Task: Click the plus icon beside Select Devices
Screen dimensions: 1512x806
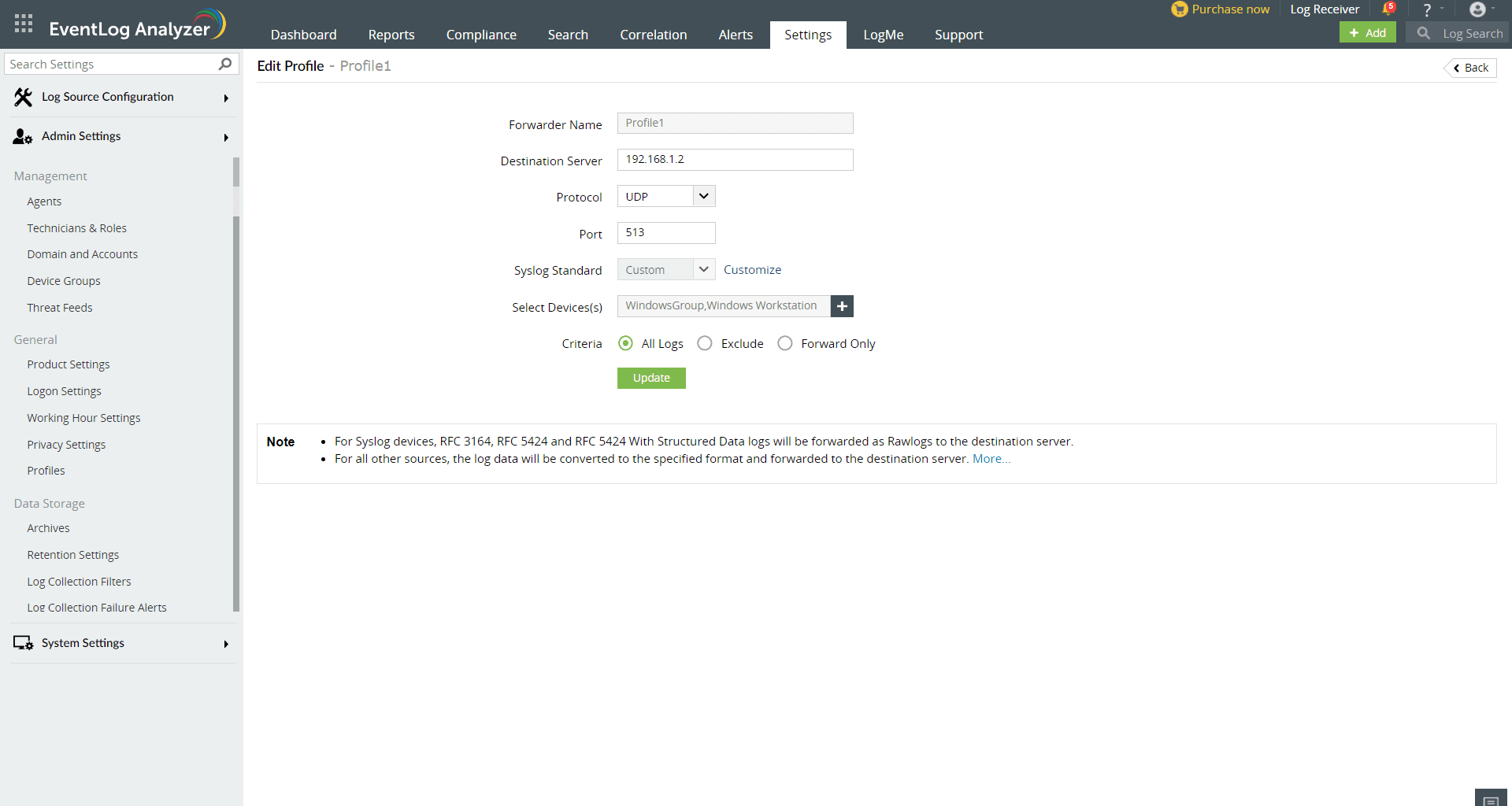Action: 842,306
